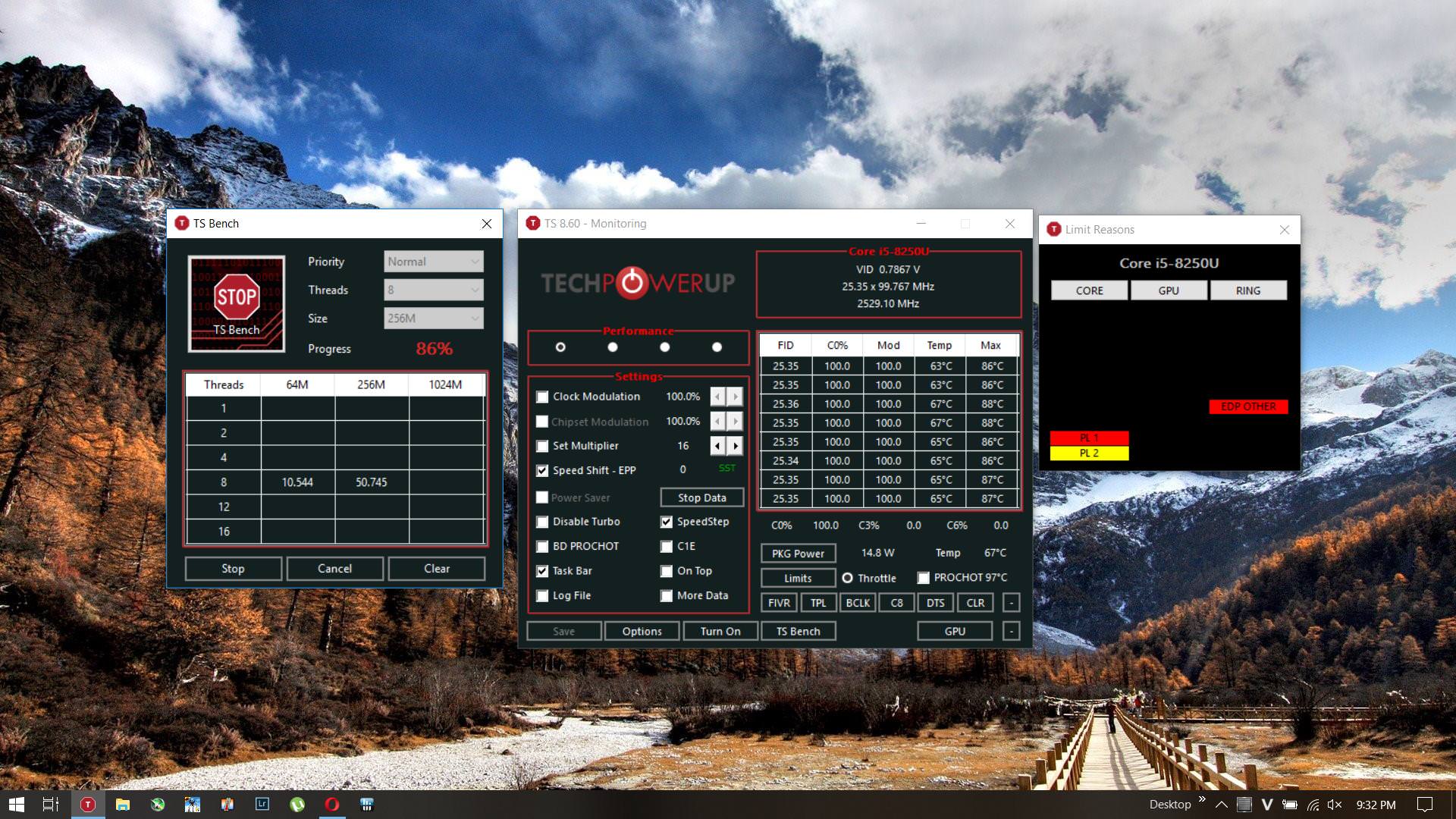
Task: Increase Set Multiplier with right arrow
Action: (735, 446)
